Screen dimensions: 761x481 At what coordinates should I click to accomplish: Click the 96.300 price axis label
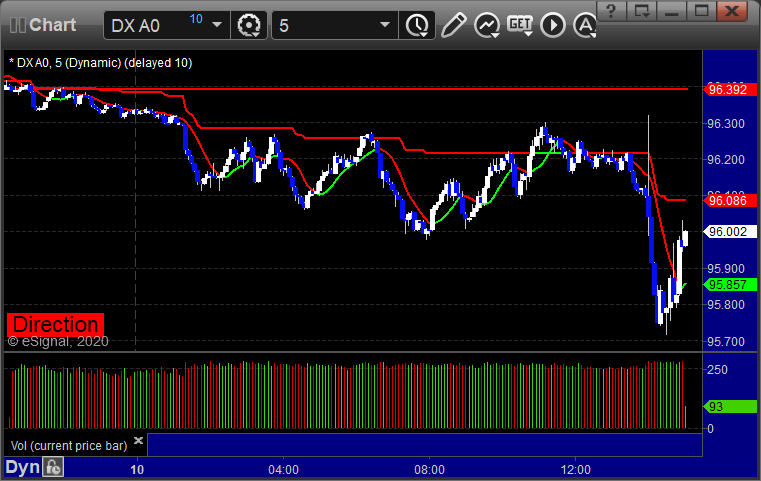click(x=726, y=124)
